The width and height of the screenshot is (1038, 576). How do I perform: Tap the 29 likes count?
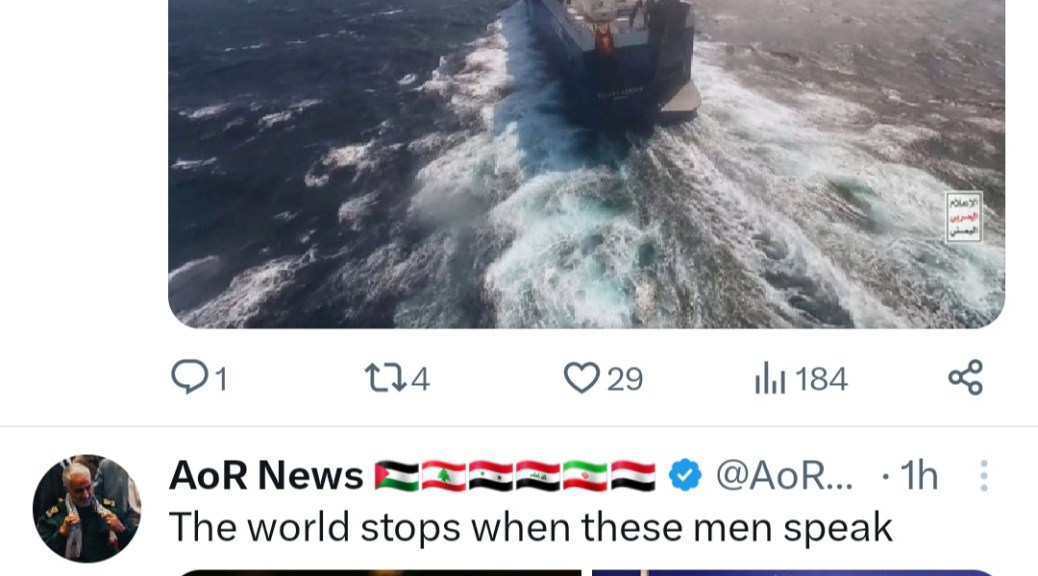coord(625,379)
